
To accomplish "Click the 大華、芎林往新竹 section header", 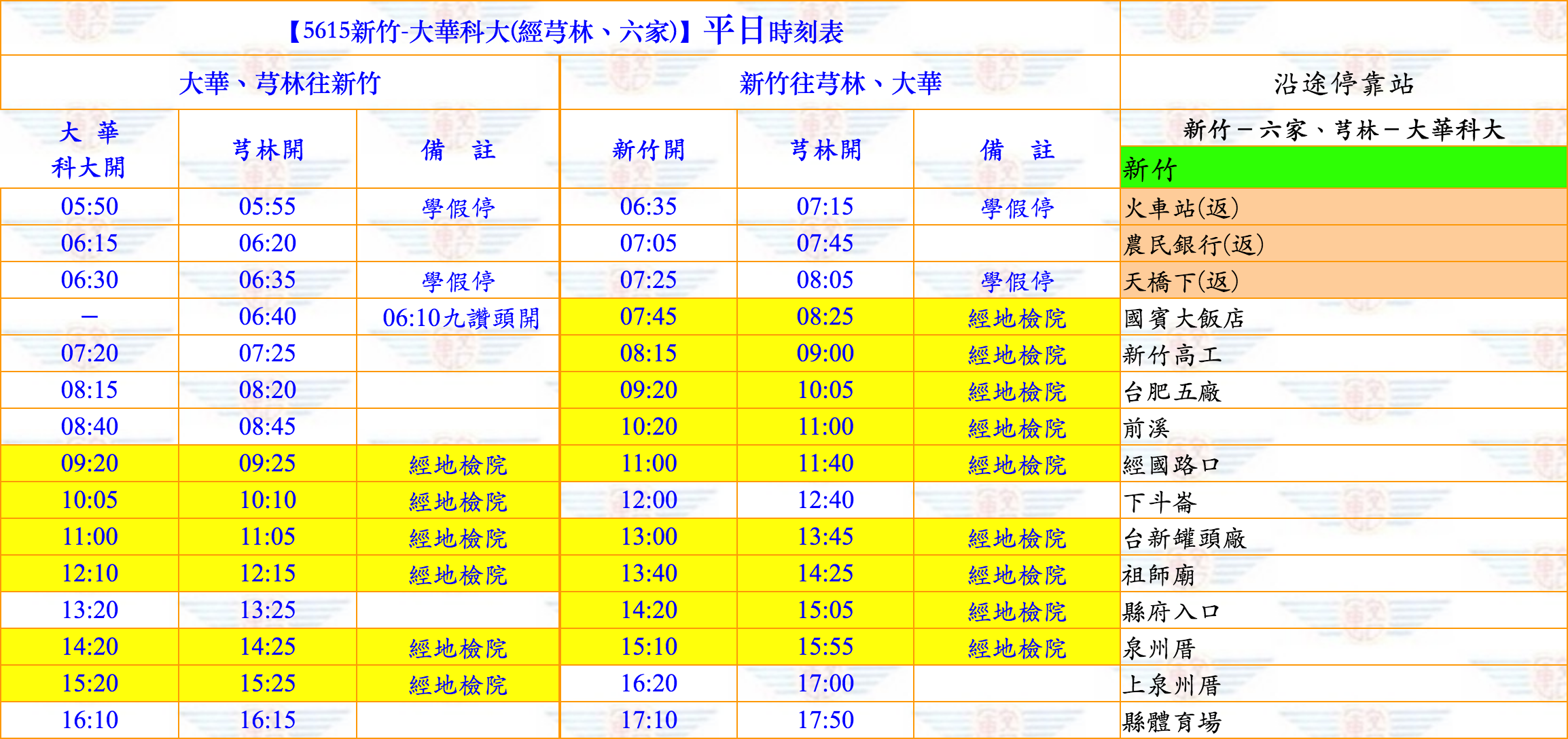I will coord(279,84).
